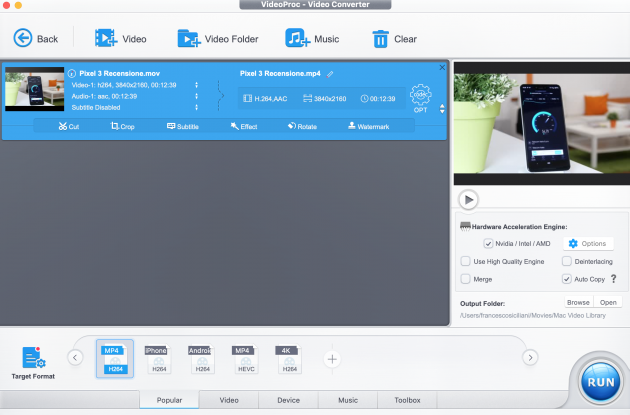Open the Cut tool

tap(69, 126)
